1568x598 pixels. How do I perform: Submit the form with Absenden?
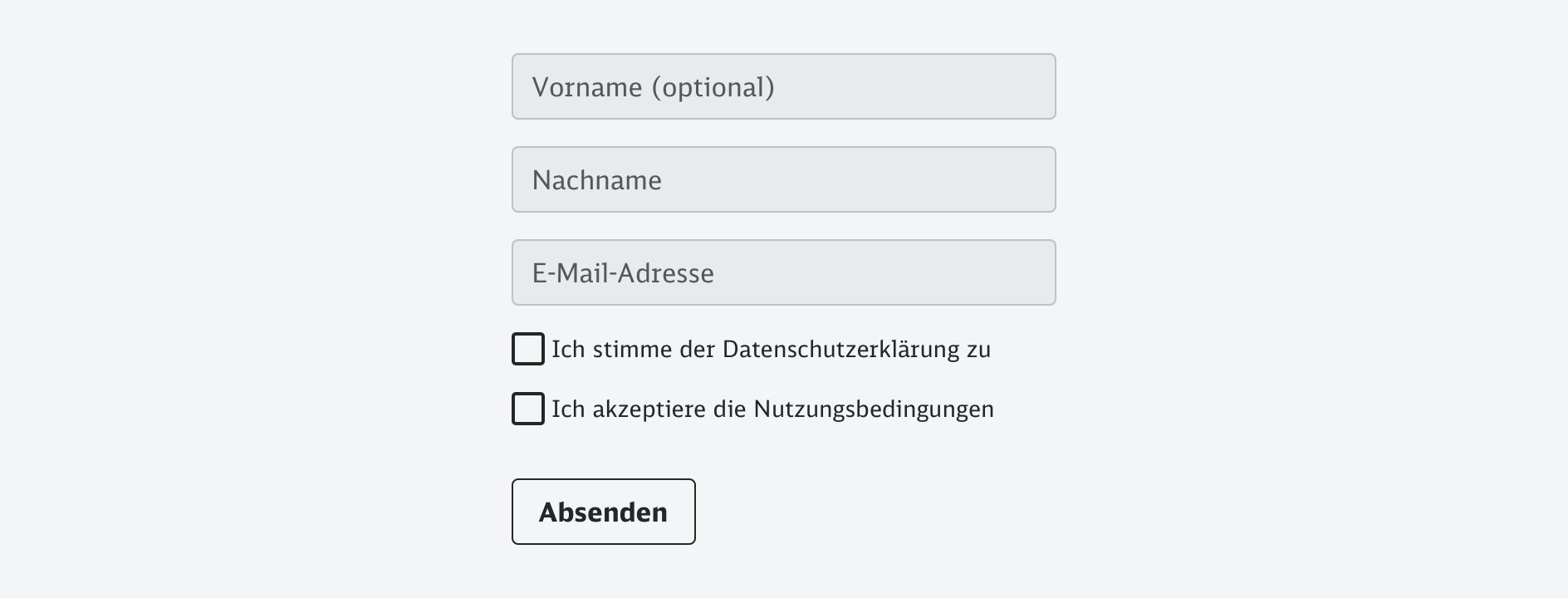603,512
